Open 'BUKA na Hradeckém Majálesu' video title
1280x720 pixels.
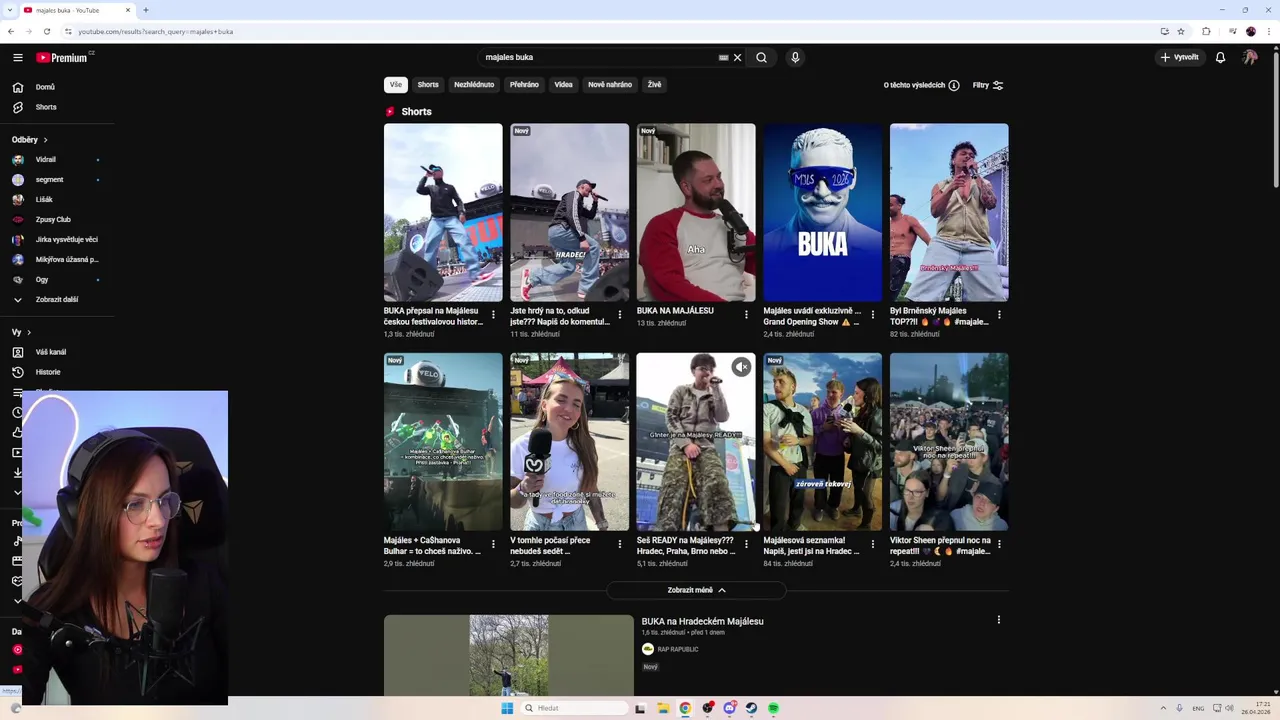(702, 621)
